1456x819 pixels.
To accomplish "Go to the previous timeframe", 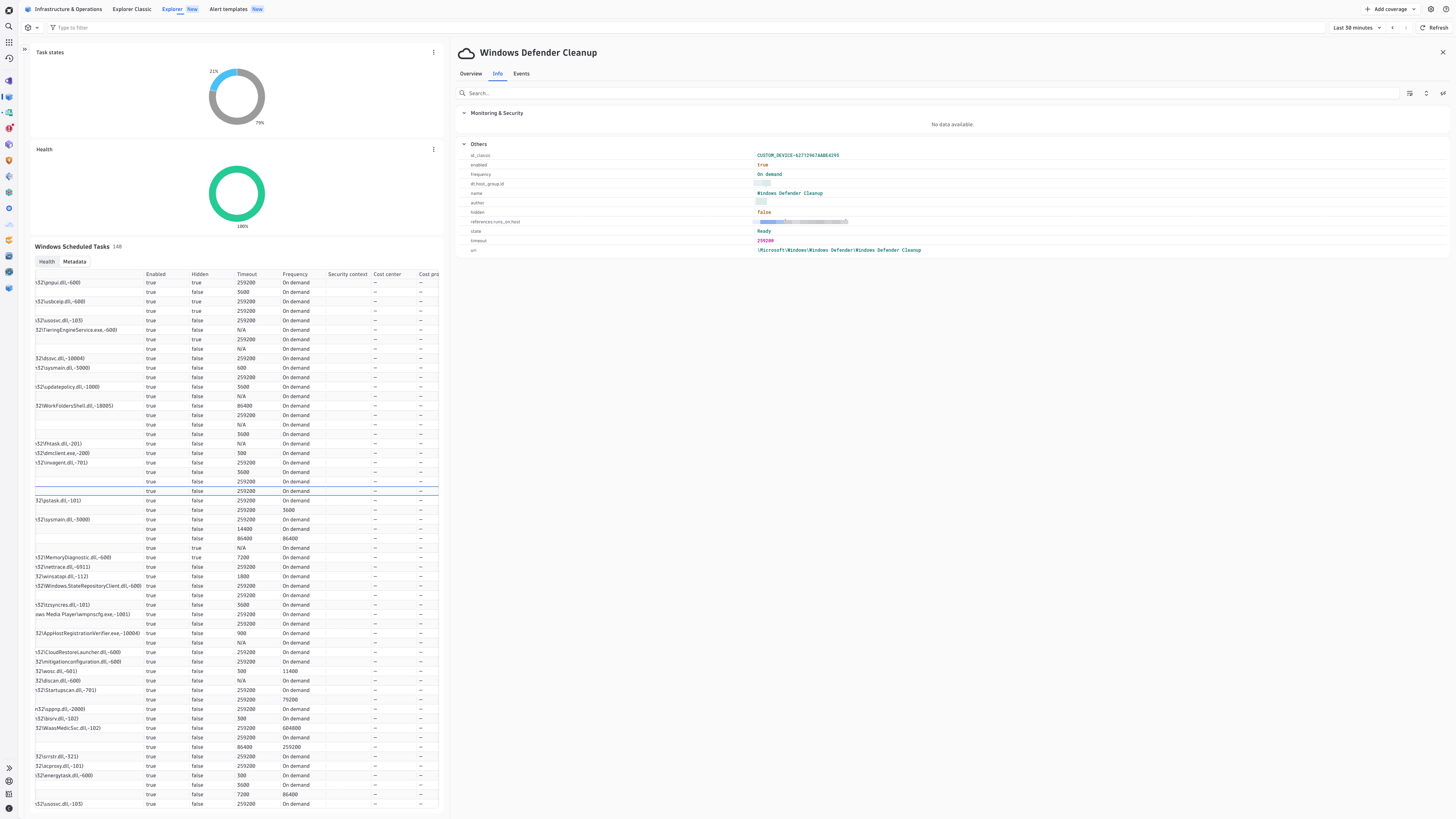I will 1393,28.
